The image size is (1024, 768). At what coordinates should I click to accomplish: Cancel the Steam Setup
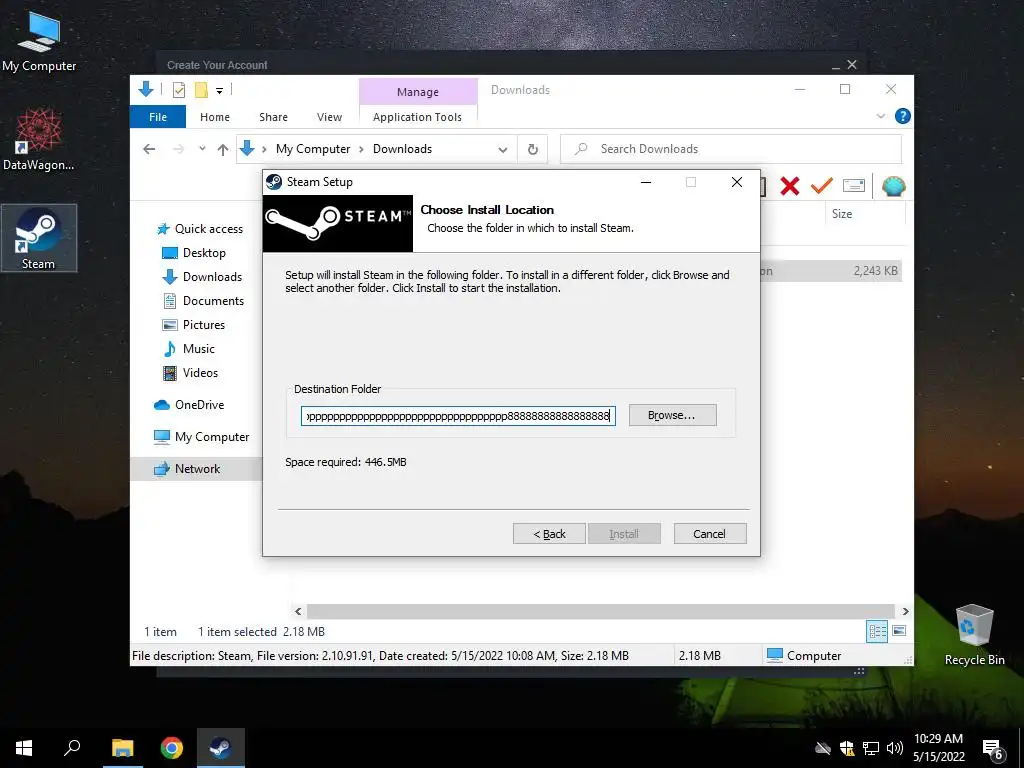(x=709, y=534)
